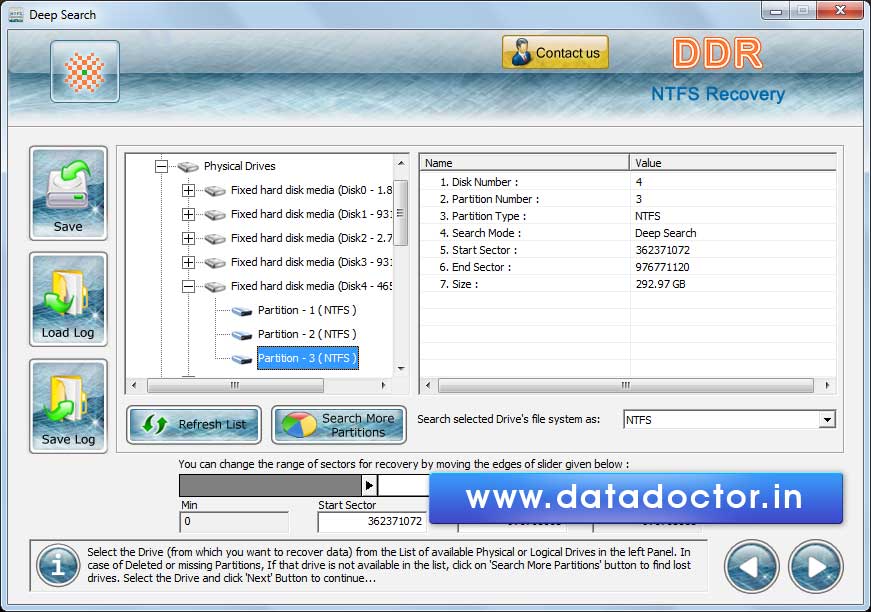Select Fixed hard disk media Disk0 label
Screen dimensions: 871x612
pyautogui.click(x=312, y=190)
